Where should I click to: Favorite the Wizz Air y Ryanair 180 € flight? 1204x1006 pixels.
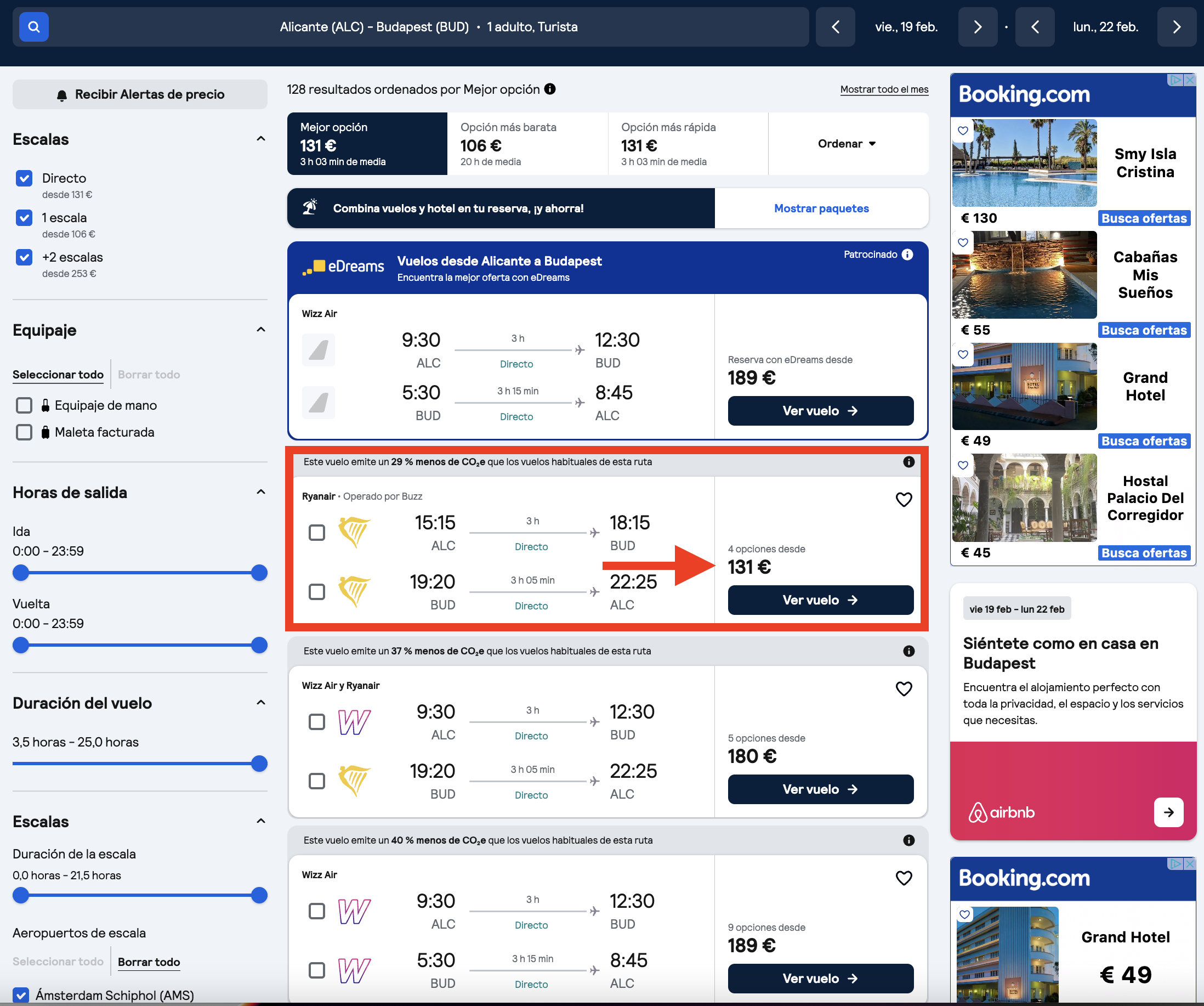pyautogui.click(x=904, y=689)
